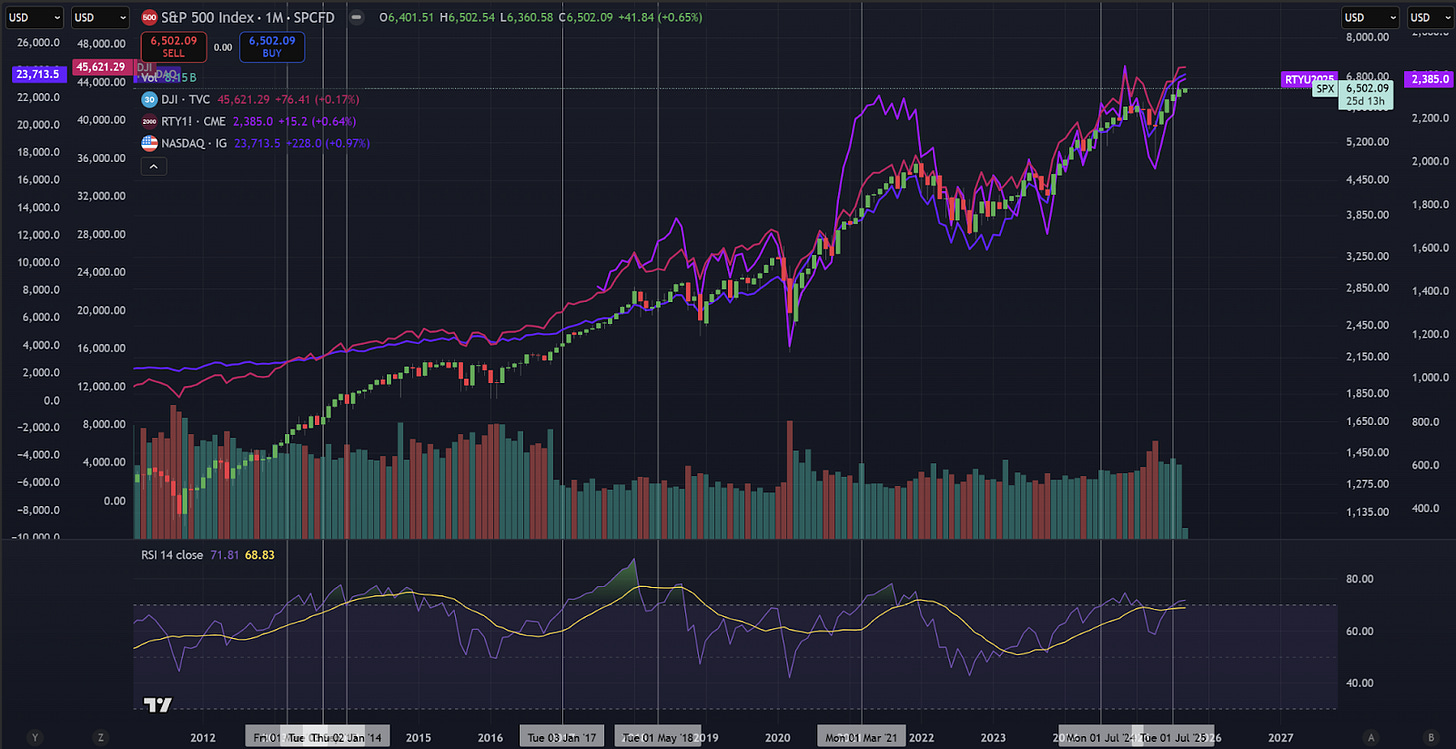Click the grey market status circle icon
Viewport: 1456px width, 749px height.
click(358, 18)
